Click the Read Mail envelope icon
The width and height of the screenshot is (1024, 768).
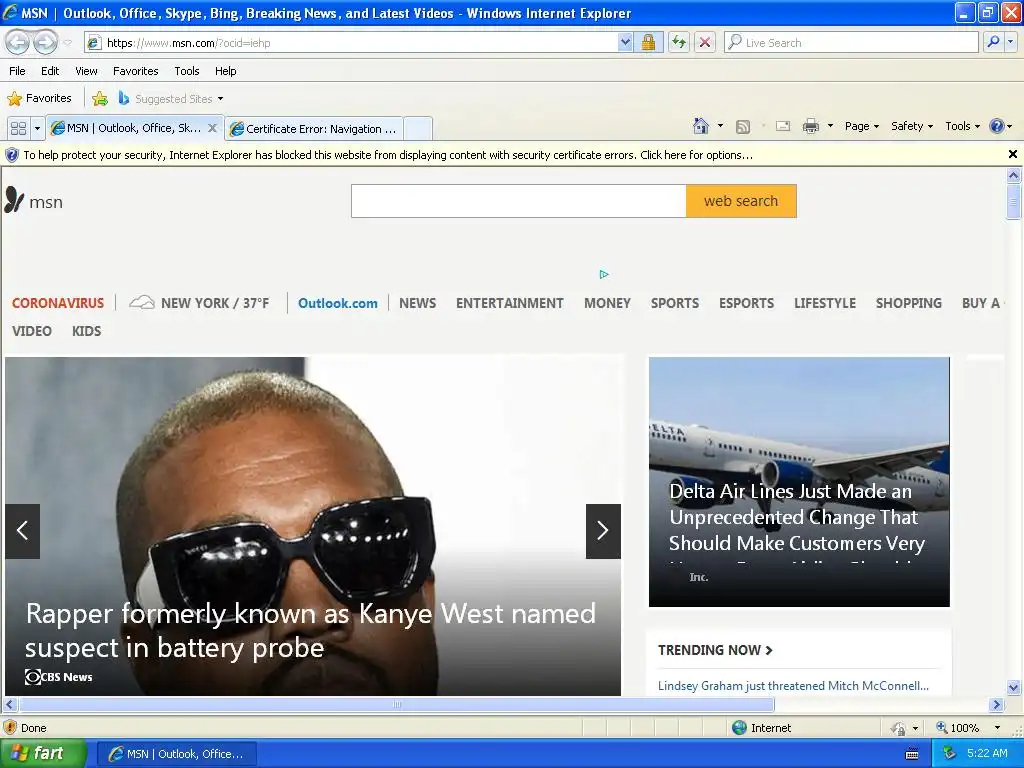pos(783,126)
